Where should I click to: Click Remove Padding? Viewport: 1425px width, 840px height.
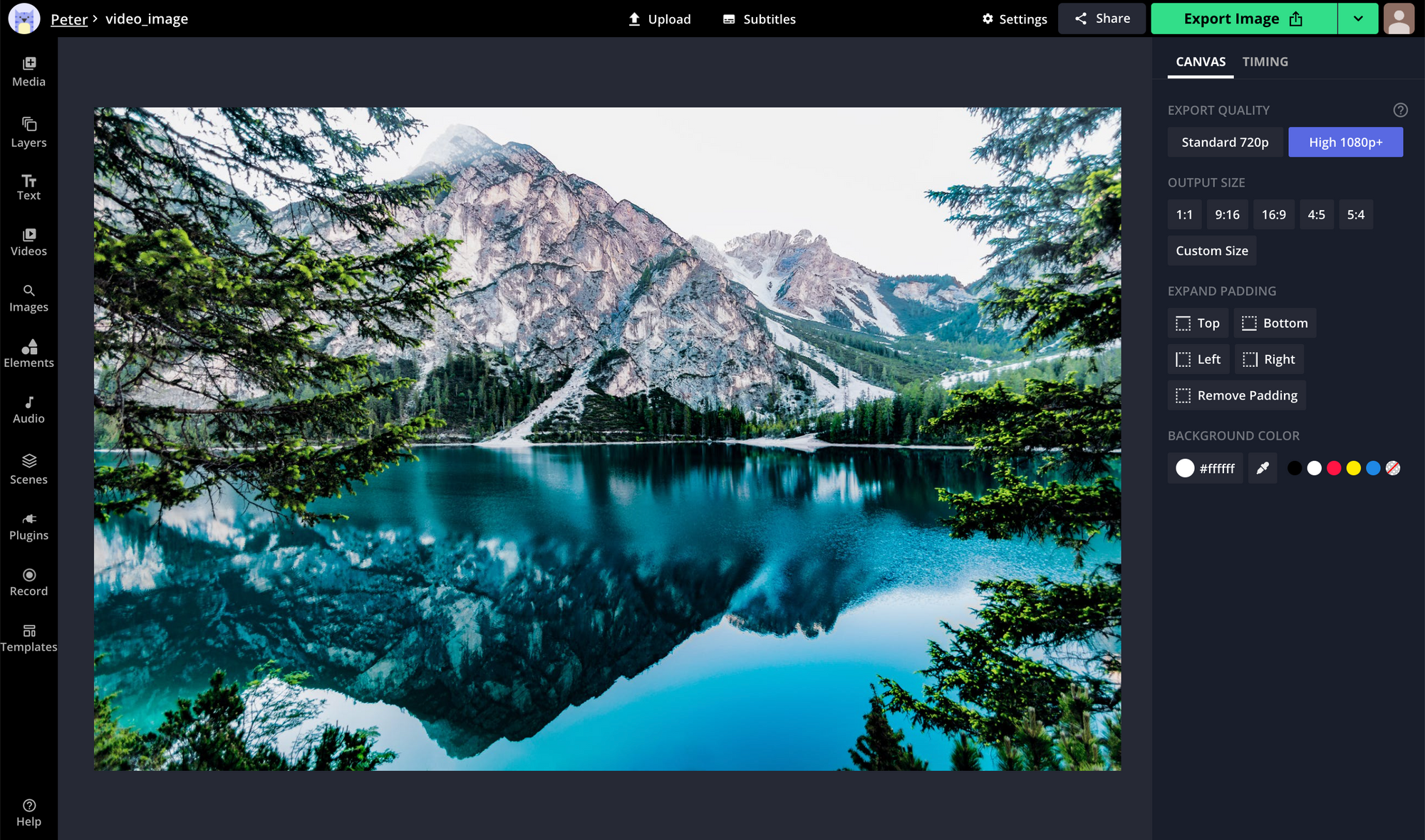(1236, 395)
